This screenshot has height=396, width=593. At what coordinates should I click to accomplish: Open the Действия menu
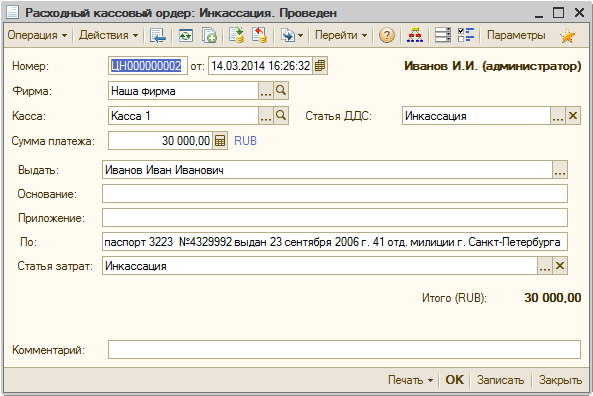click(x=109, y=35)
